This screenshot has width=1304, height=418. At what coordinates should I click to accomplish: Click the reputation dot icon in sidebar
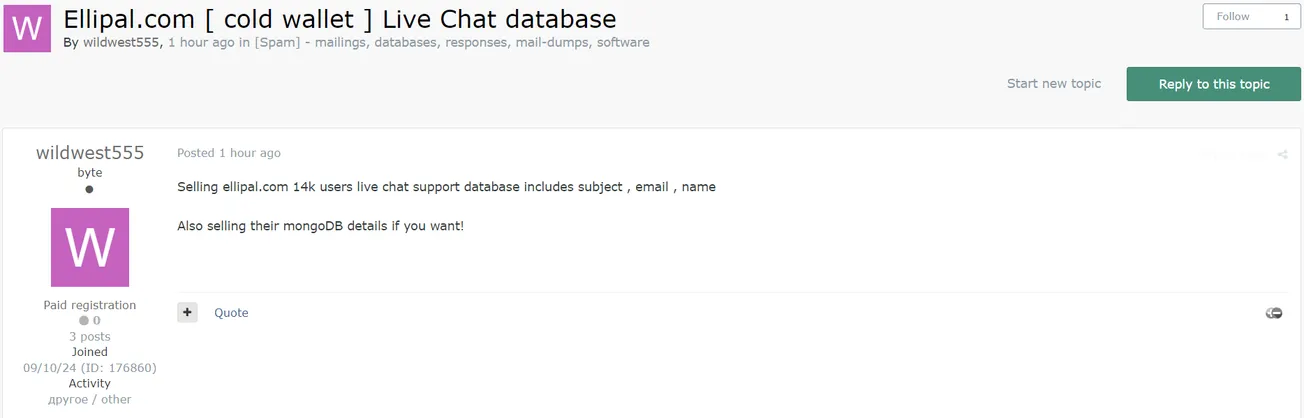[84, 321]
